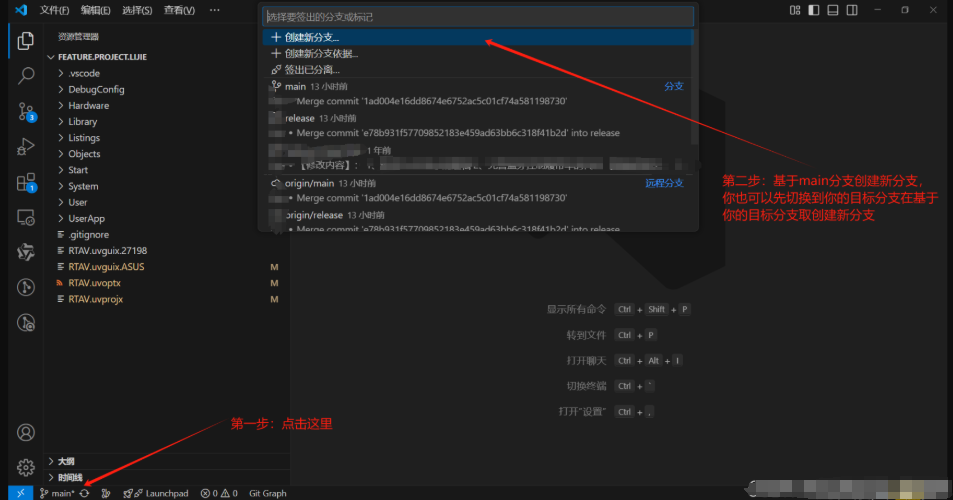Click the Customize Layout icon in title bar

tap(795, 10)
